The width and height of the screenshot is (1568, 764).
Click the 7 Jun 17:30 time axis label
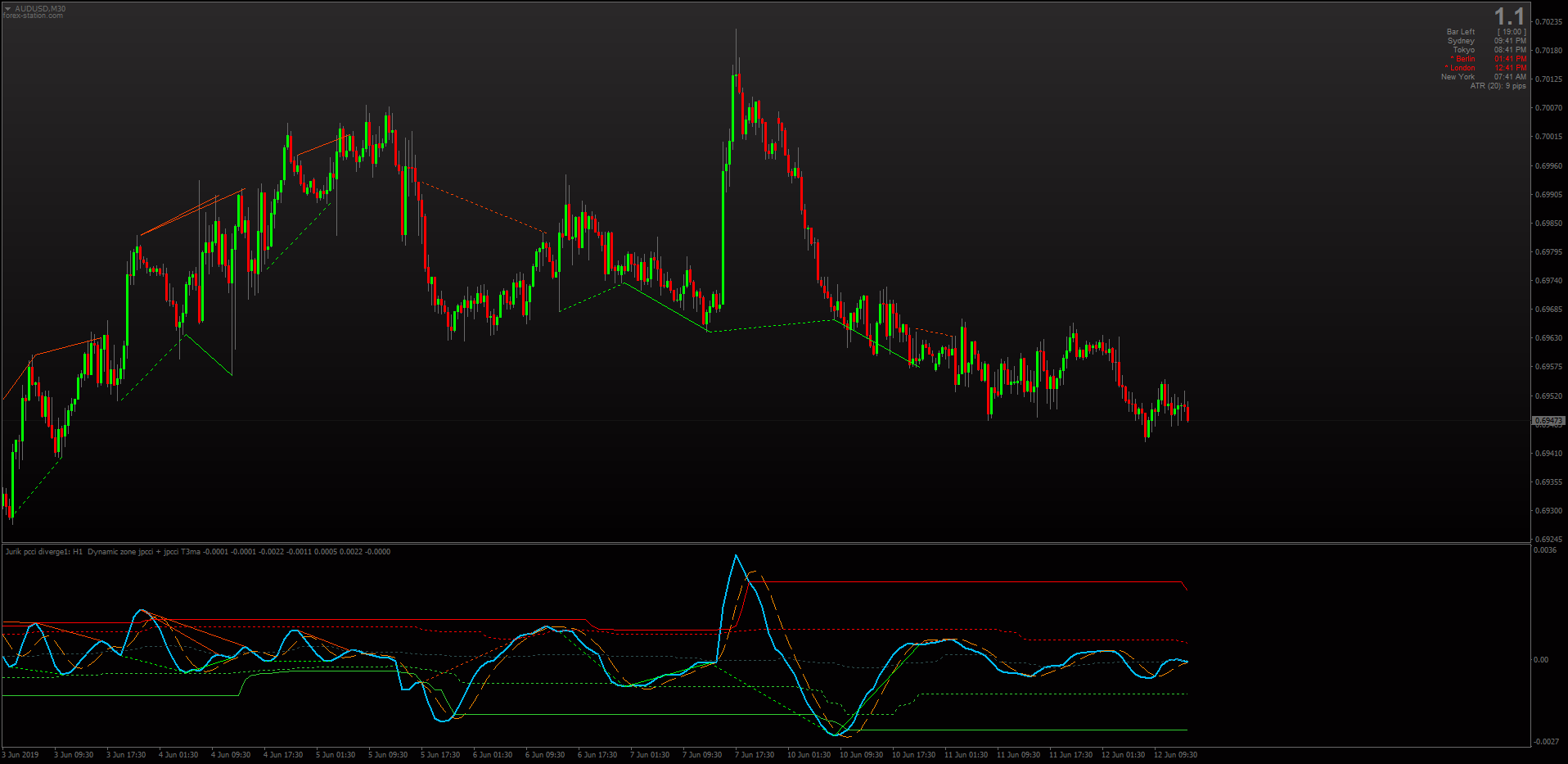tap(754, 755)
